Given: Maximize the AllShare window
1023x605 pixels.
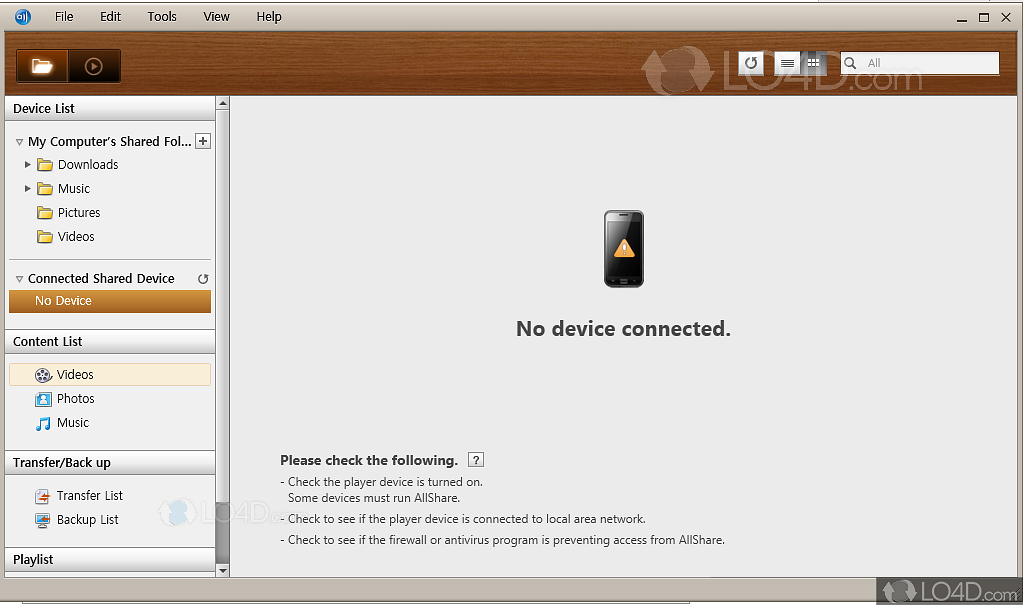Looking at the screenshot, I should pyautogui.click(x=984, y=18).
